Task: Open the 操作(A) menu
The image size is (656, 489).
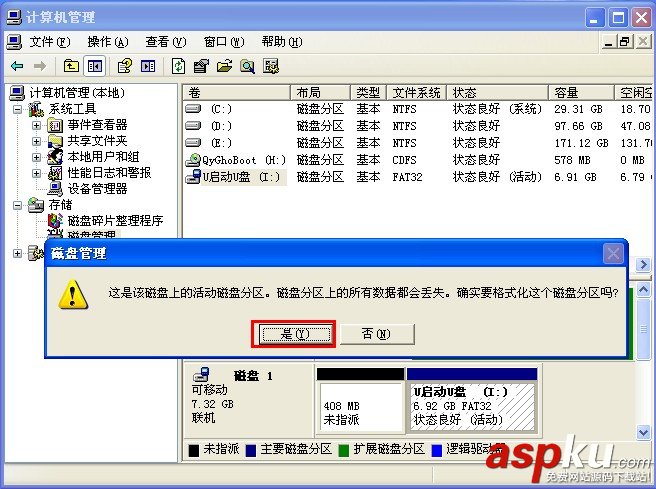Action: point(108,42)
